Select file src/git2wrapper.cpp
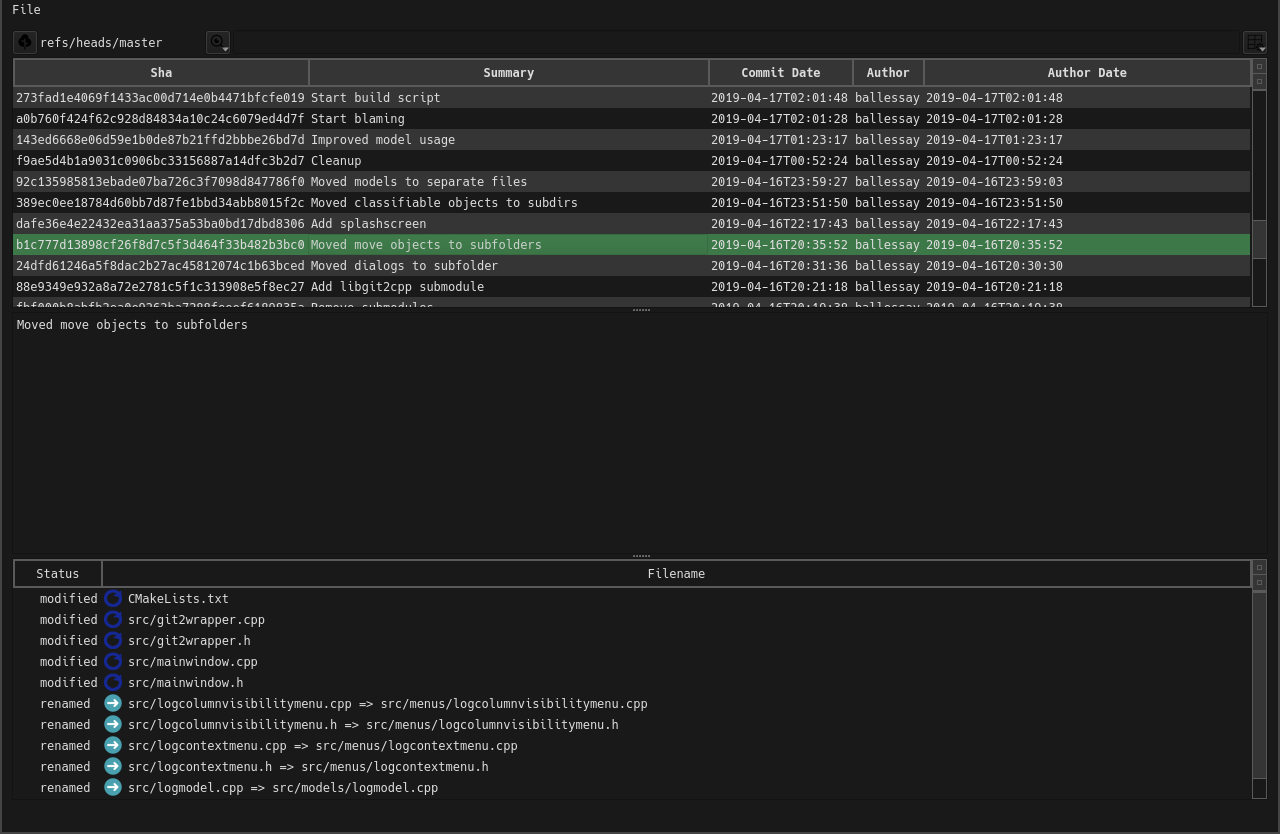Screen dimensions: 1280x834 pos(196,620)
